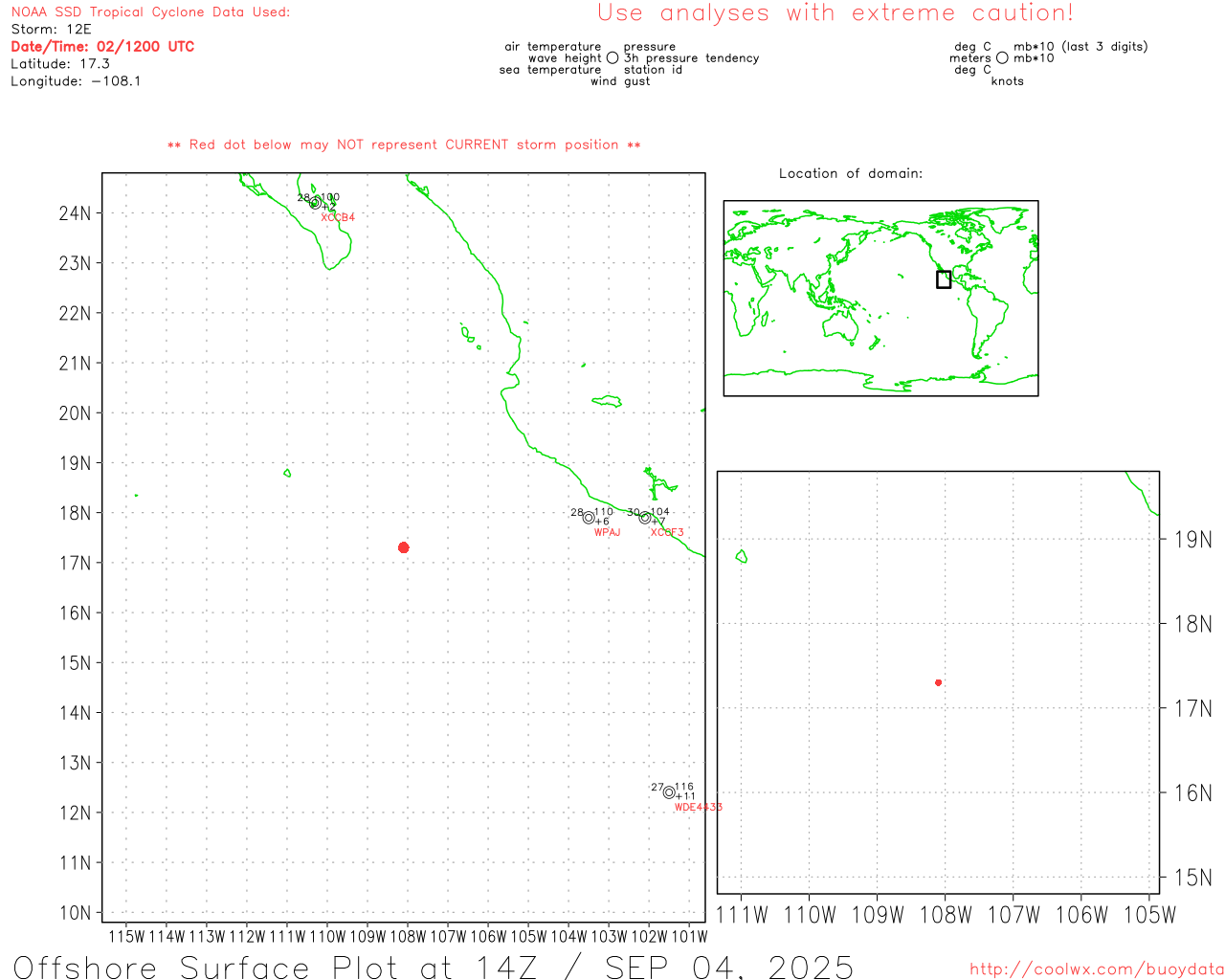Click the 17N latitude label on main map
1225x980 pixels.
pos(75,563)
